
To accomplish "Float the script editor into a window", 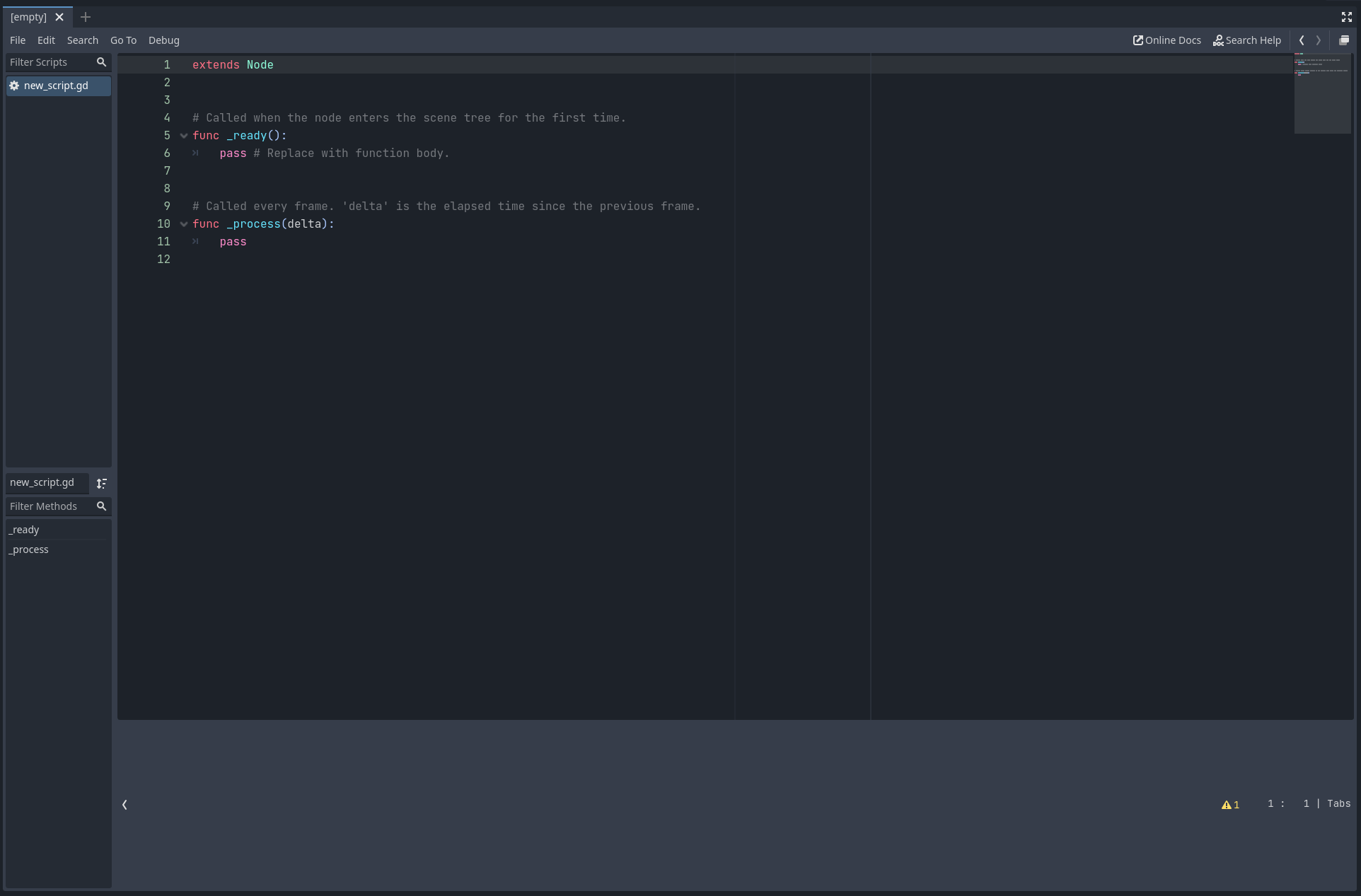I will 1345,40.
